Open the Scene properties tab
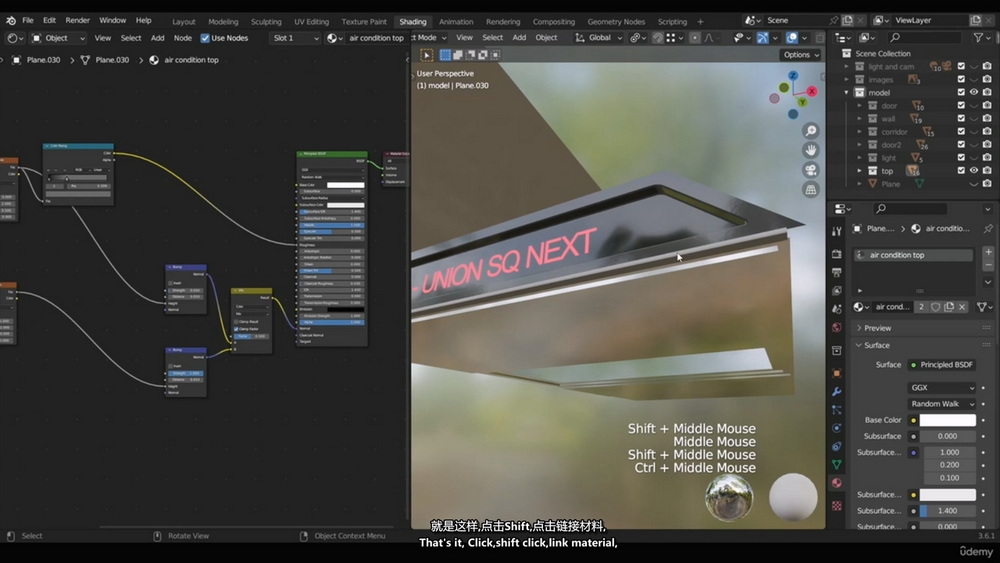Image resolution: width=1000 pixels, height=563 pixels. point(837,309)
